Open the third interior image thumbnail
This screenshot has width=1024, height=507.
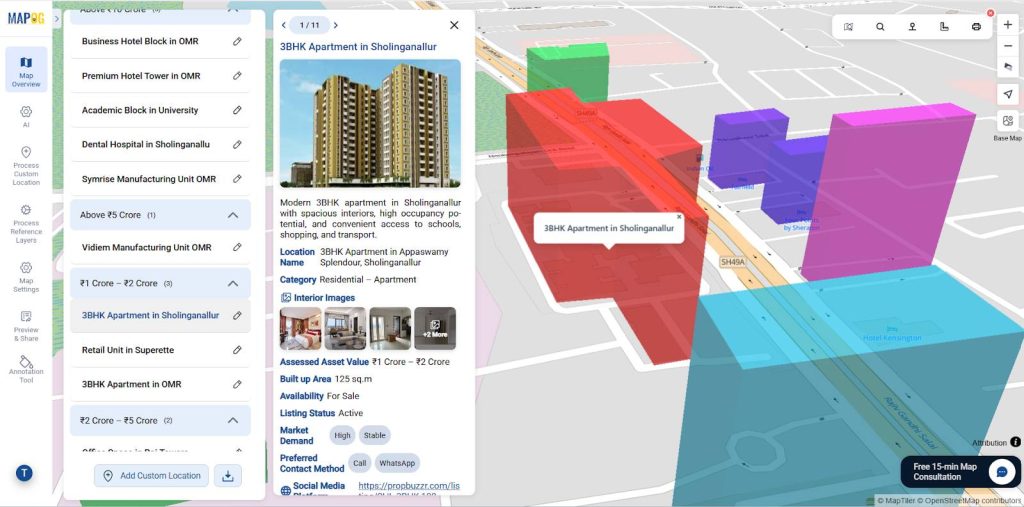(x=390, y=328)
